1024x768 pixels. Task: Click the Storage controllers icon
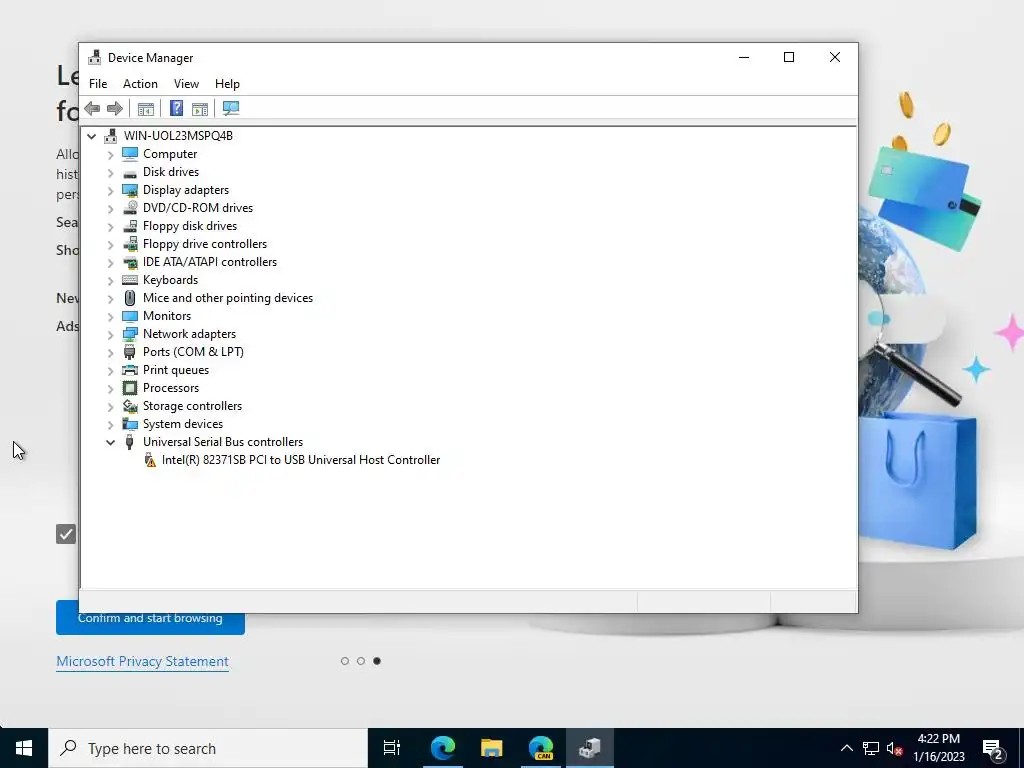(130, 406)
